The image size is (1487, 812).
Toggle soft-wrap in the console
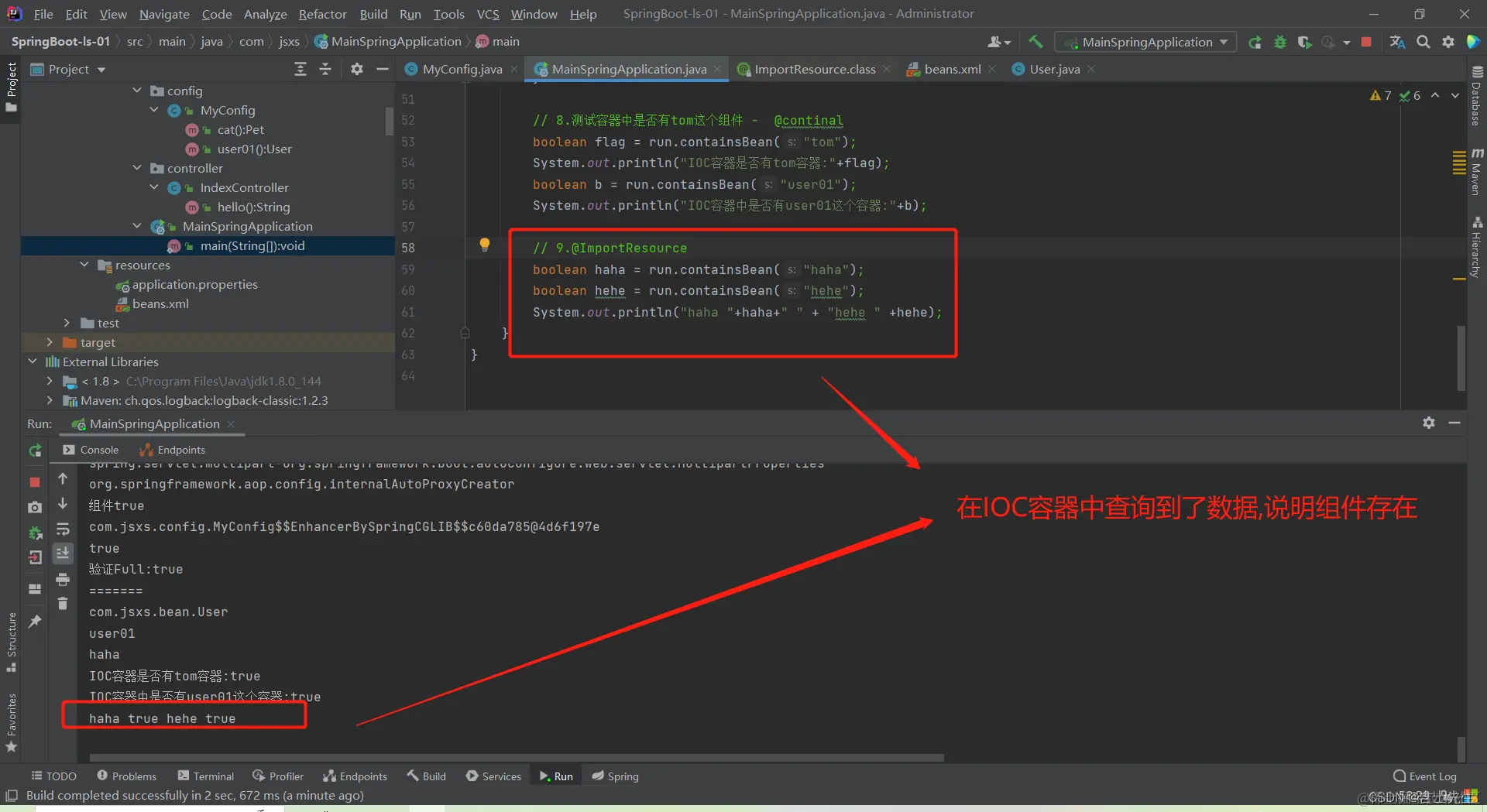[63, 529]
